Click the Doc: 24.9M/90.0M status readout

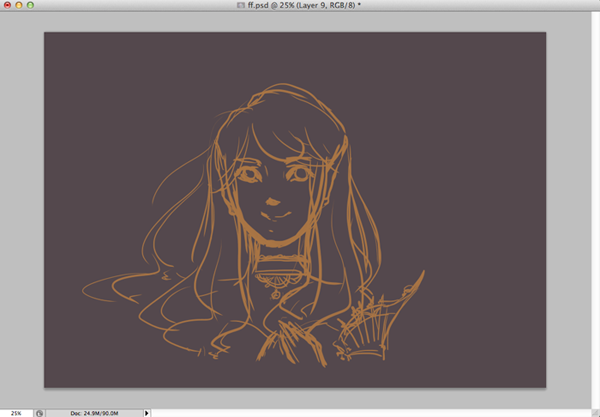pyautogui.click(x=94, y=413)
